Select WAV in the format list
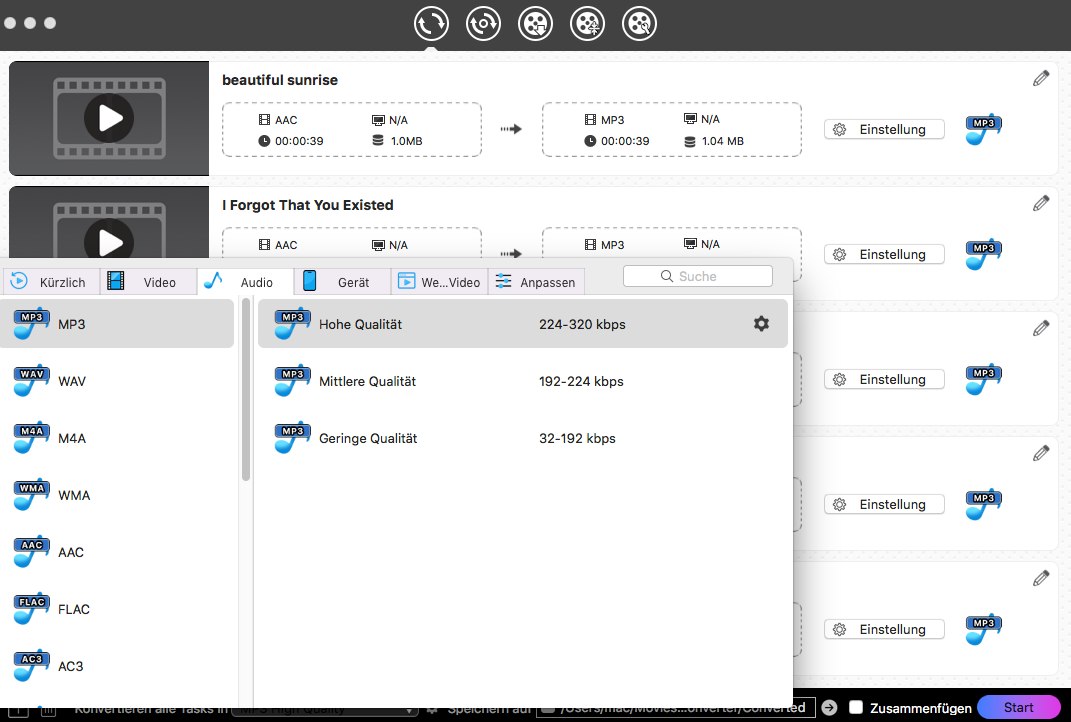Screen dimensions: 1071x722 click(x=117, y=381)
